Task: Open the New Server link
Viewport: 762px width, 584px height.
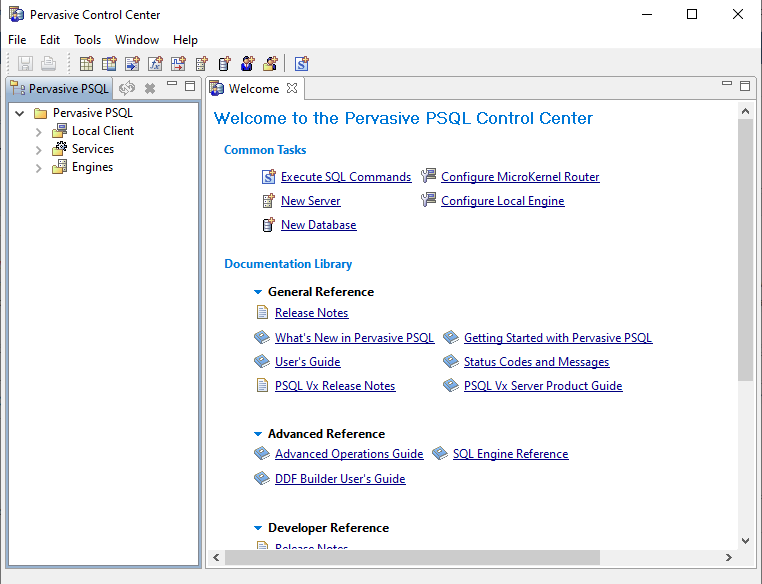Action: [311, 201]
